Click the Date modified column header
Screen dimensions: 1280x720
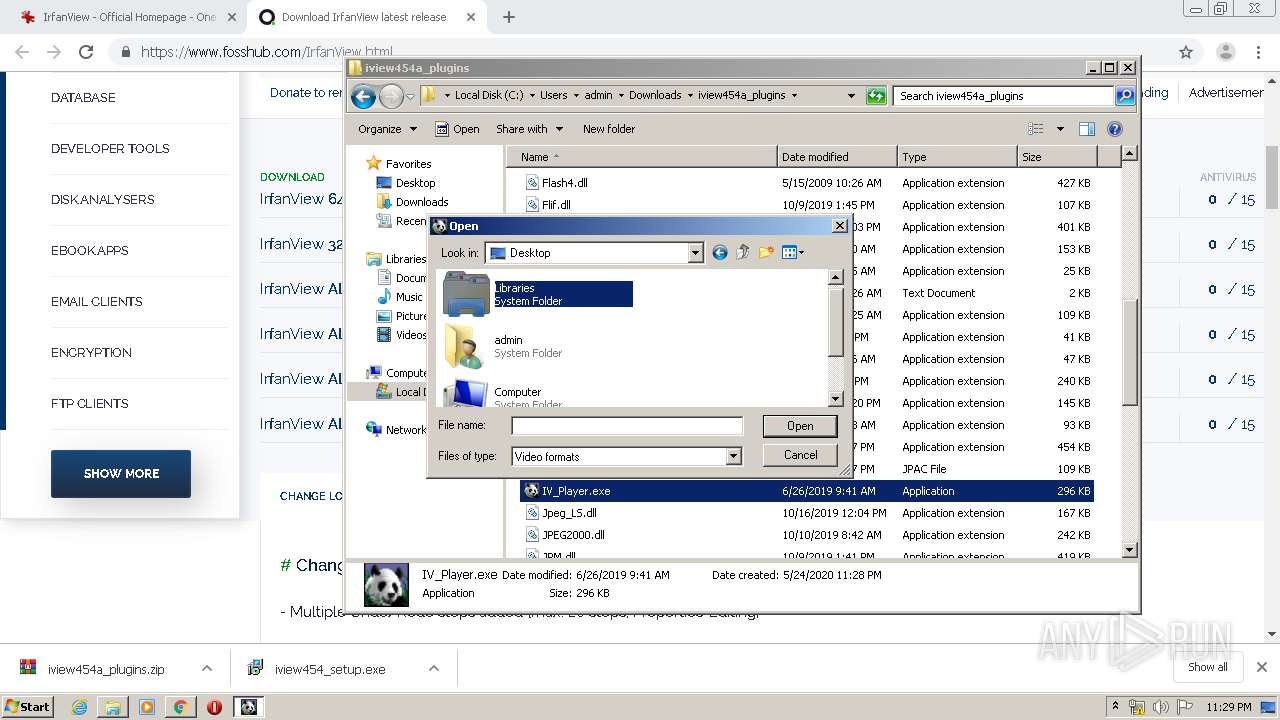pyautogui.click(x=837, y=157)
